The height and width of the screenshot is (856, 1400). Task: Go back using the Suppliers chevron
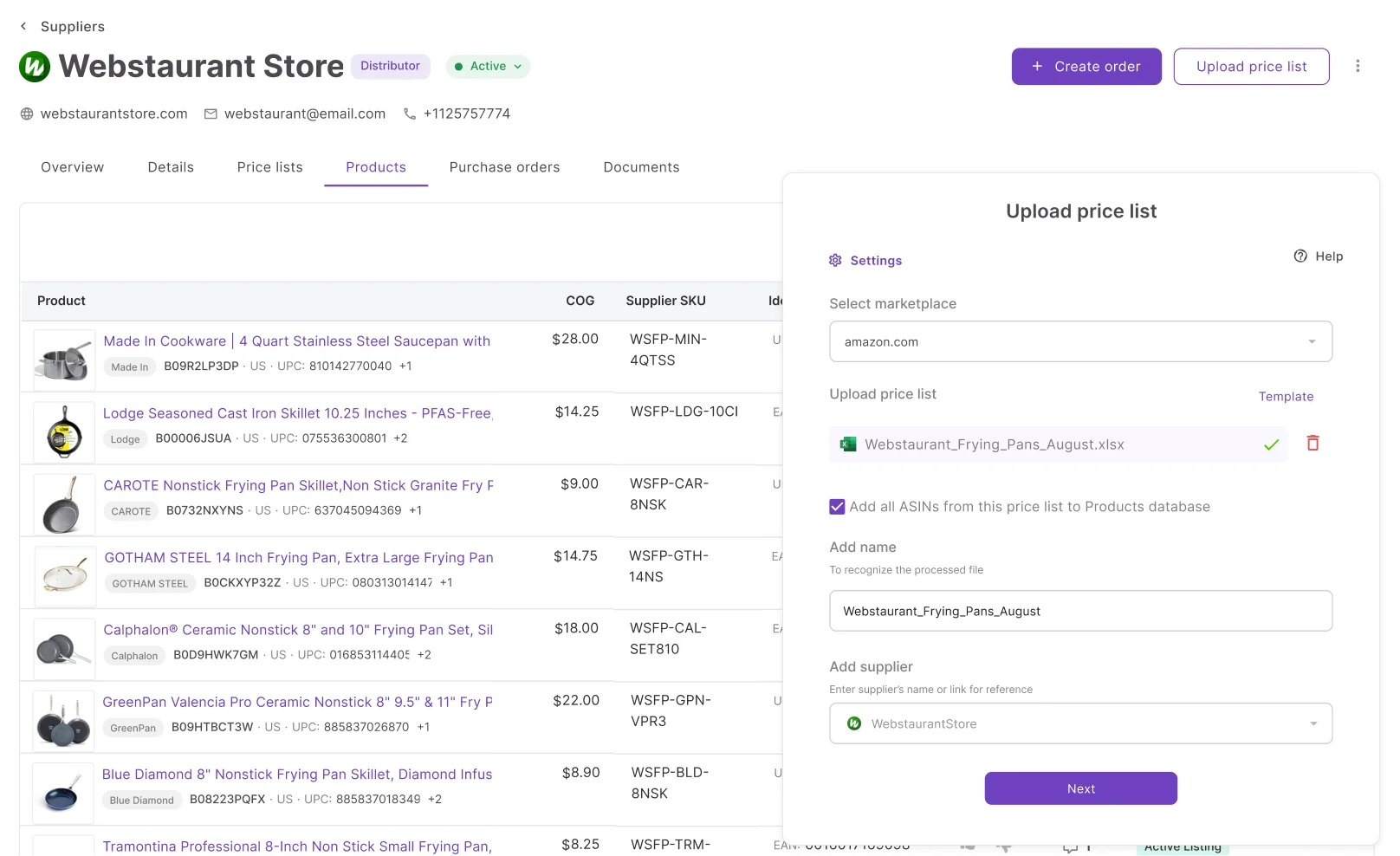tap(23, 26)
